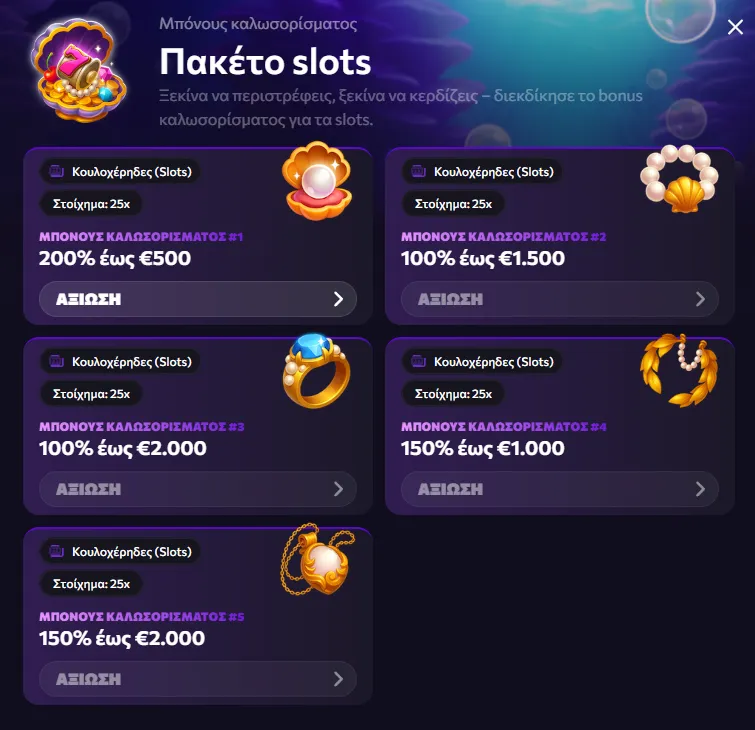Image resolution: width=755 pixels, height=730 pixels.
Task: Claim welcome bonus #1 with ΑΞΙΩΣΗ button
Action: [x=197, y=299]
